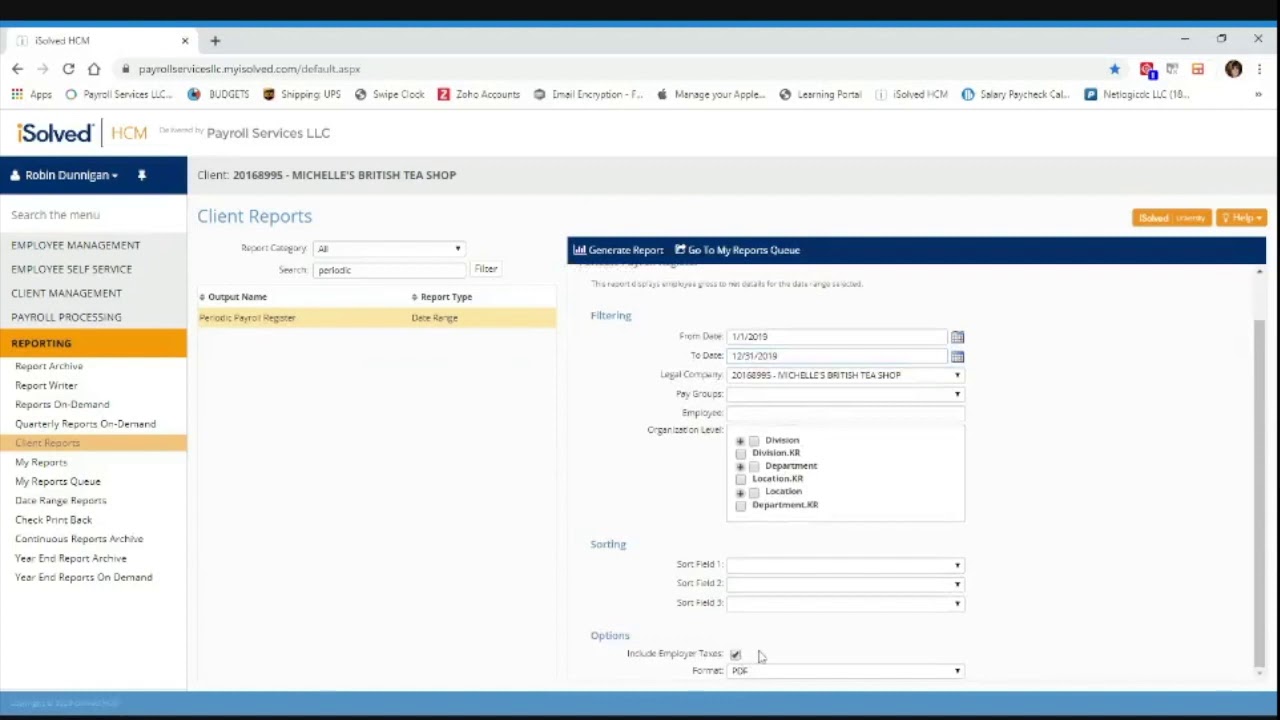Show more bookmarks with the overflow chevron
Screen dimensions: 1280x720
[x=1258, y=95]
